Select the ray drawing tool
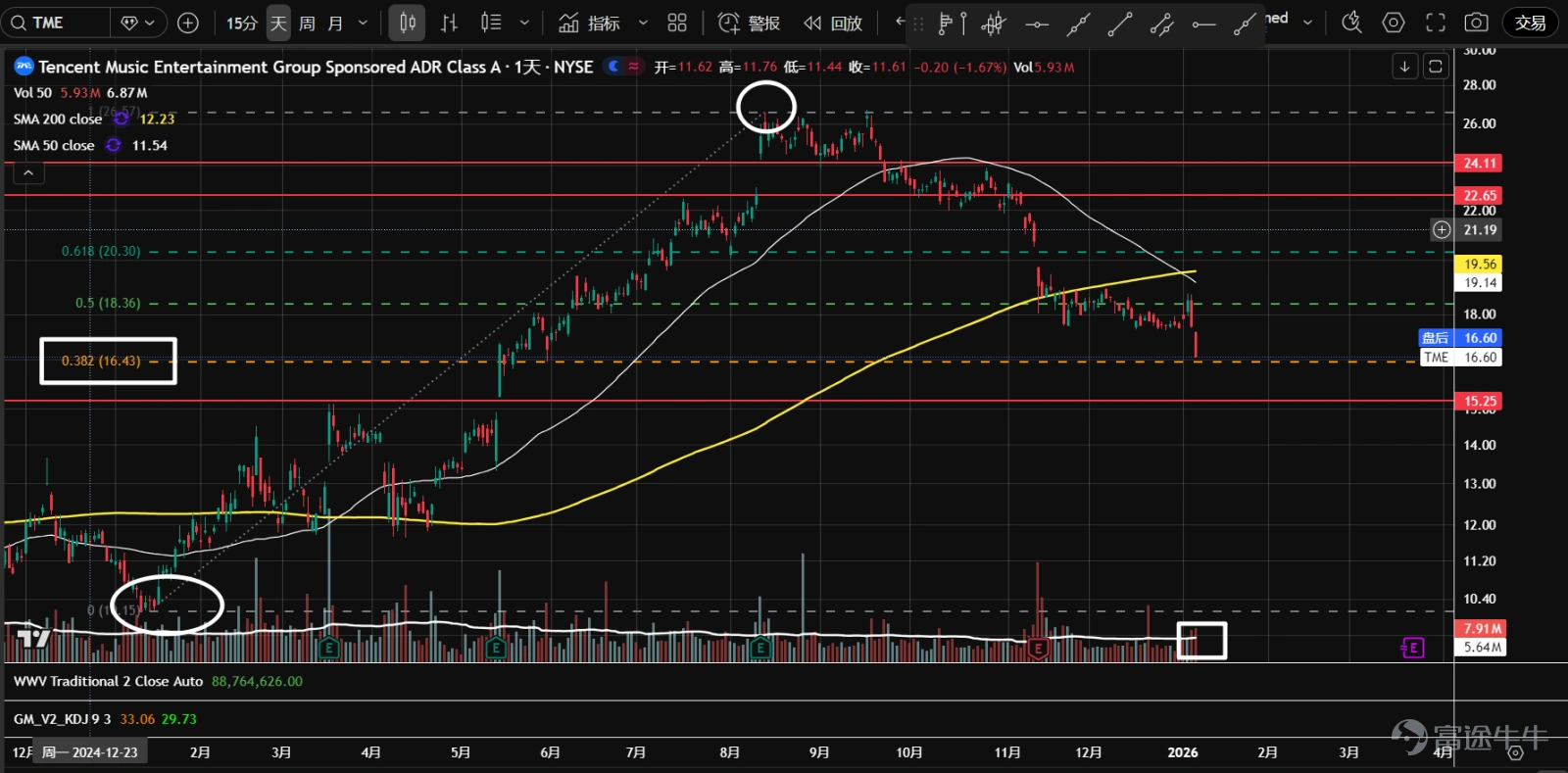Image resolution: width=1568 pixels, height=773 pixels. tap(1245, 24)
